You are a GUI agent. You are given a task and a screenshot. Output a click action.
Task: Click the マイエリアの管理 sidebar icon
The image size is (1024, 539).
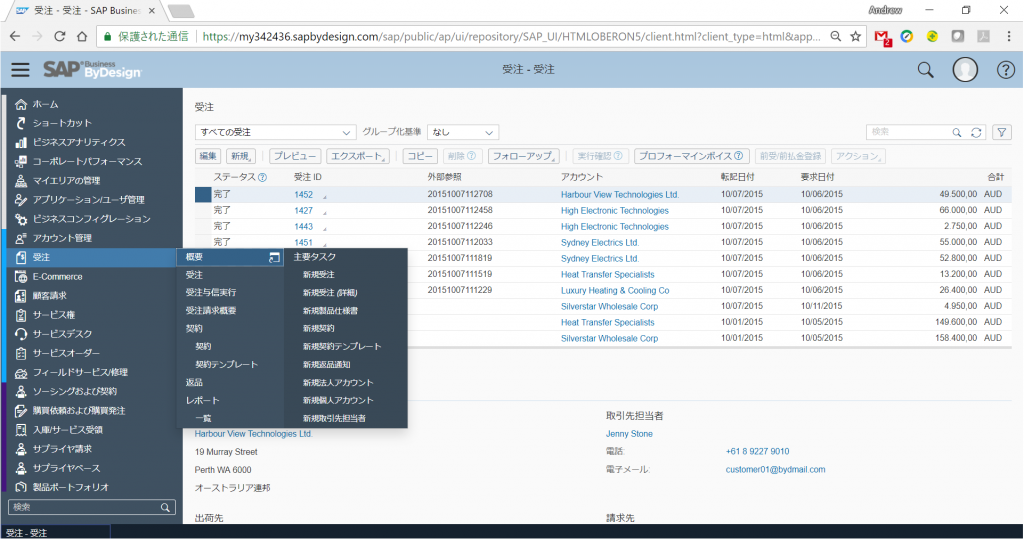point(21,181)
